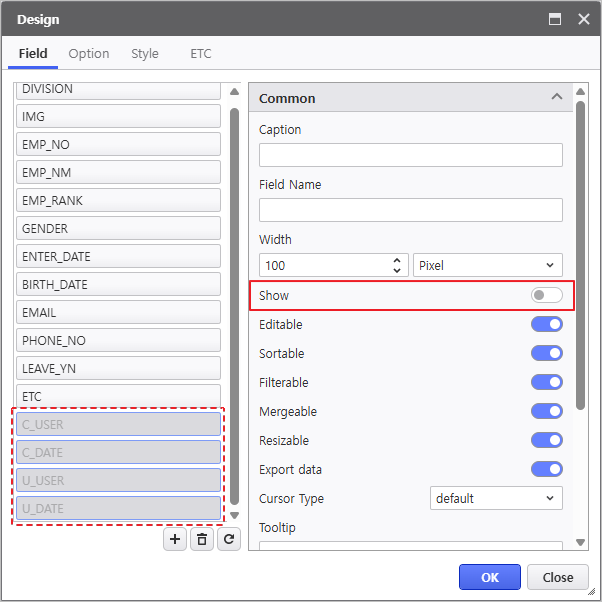Click the delete field trash icon
Viewport: 602px width, 602px height.
202,539
